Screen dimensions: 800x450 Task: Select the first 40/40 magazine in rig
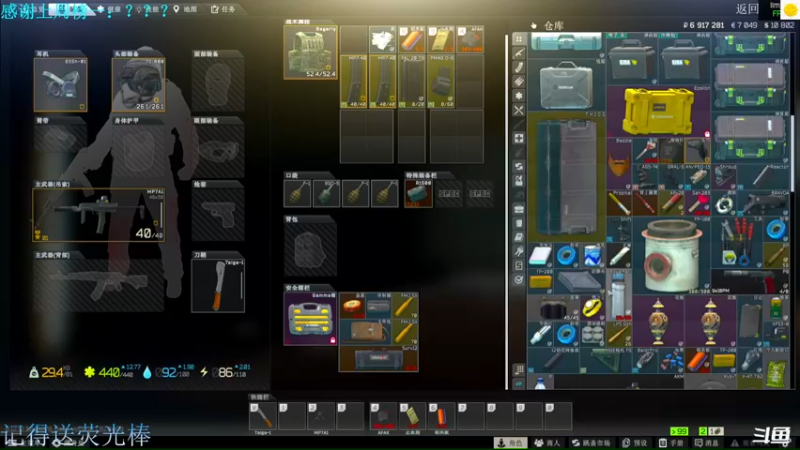354,81
